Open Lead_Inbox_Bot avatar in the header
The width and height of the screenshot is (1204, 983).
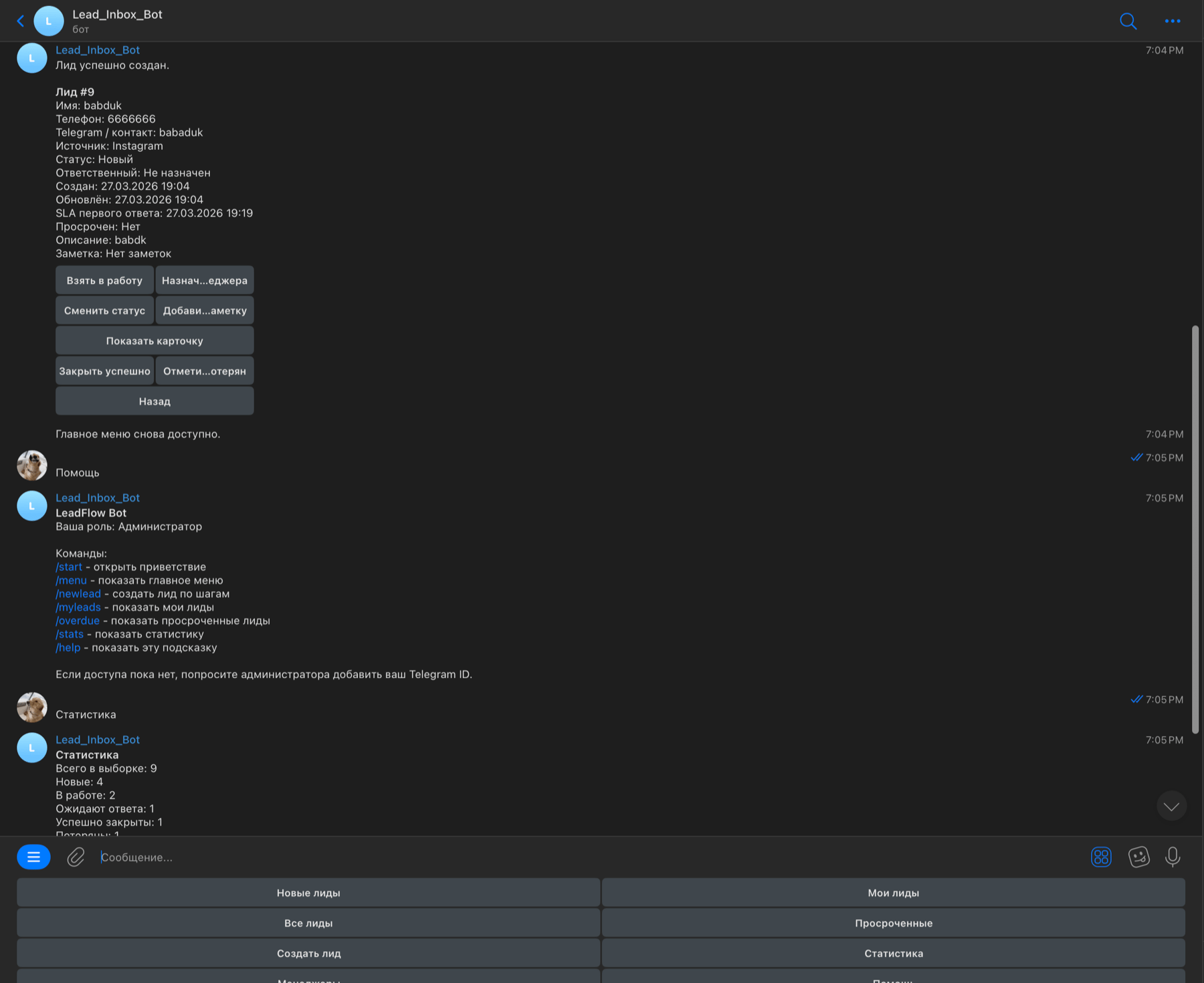tap(49, 21)
